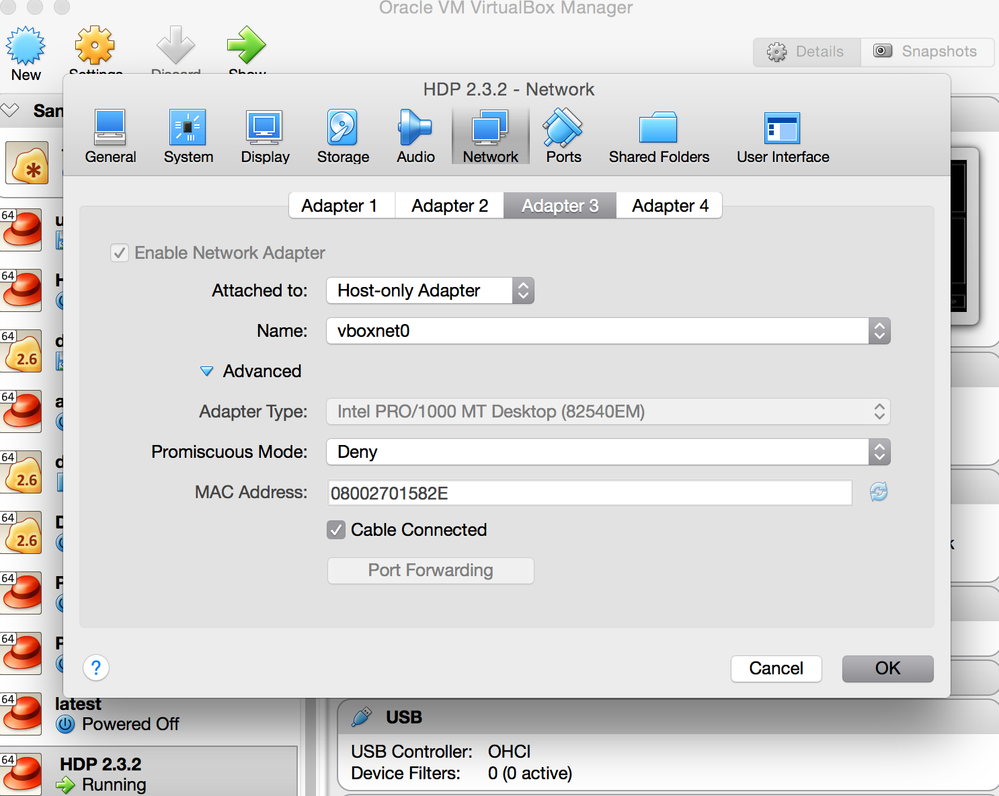The height and width of the screenshot is (796, 999).
Task: Click the New VM toolbar icon
Action: pyautogui.click(x=25, y=46)
